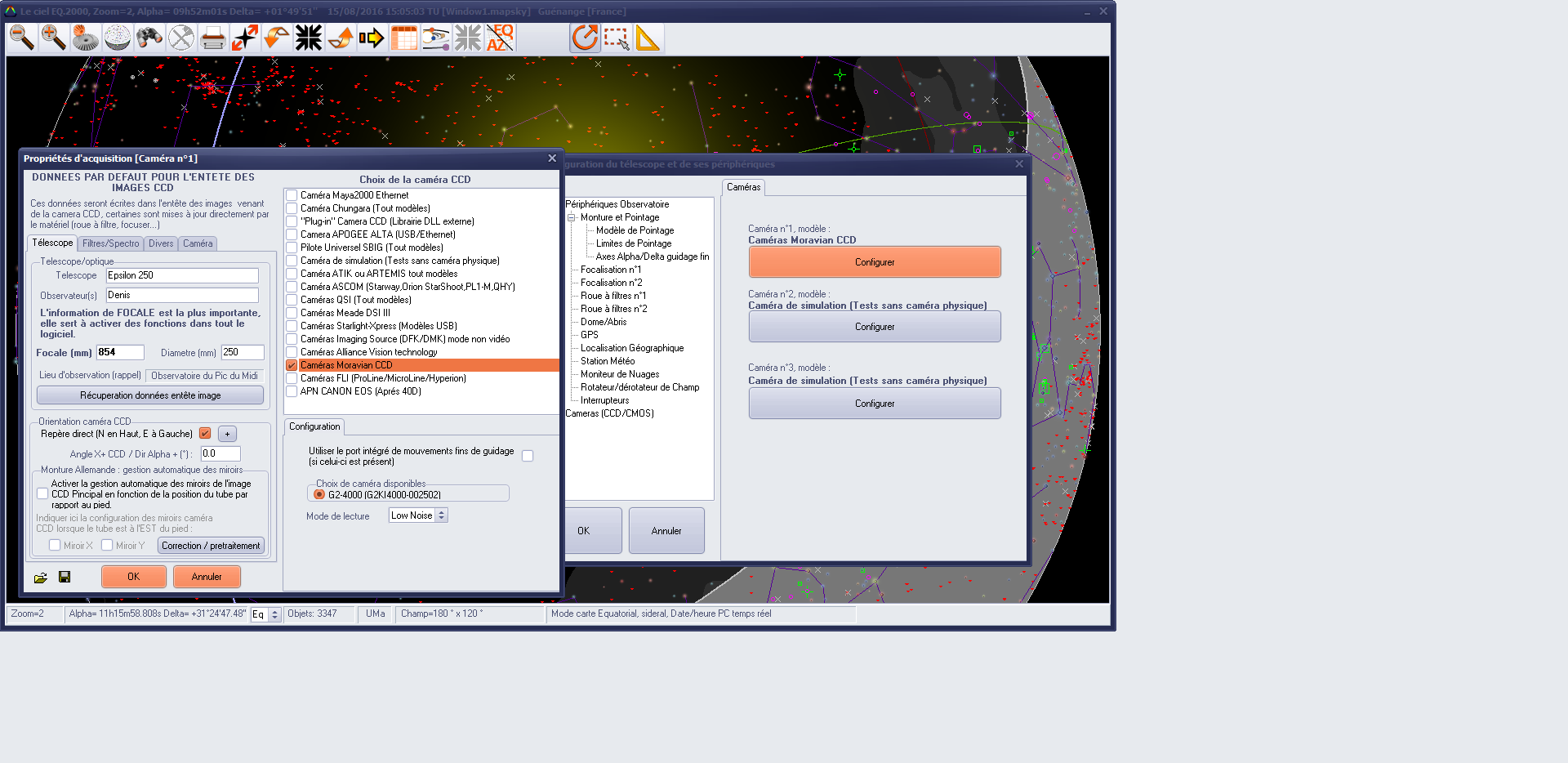Click the floppy disk save icon
The height and width of the screenshot is (763, 1568).
[65, 577]
